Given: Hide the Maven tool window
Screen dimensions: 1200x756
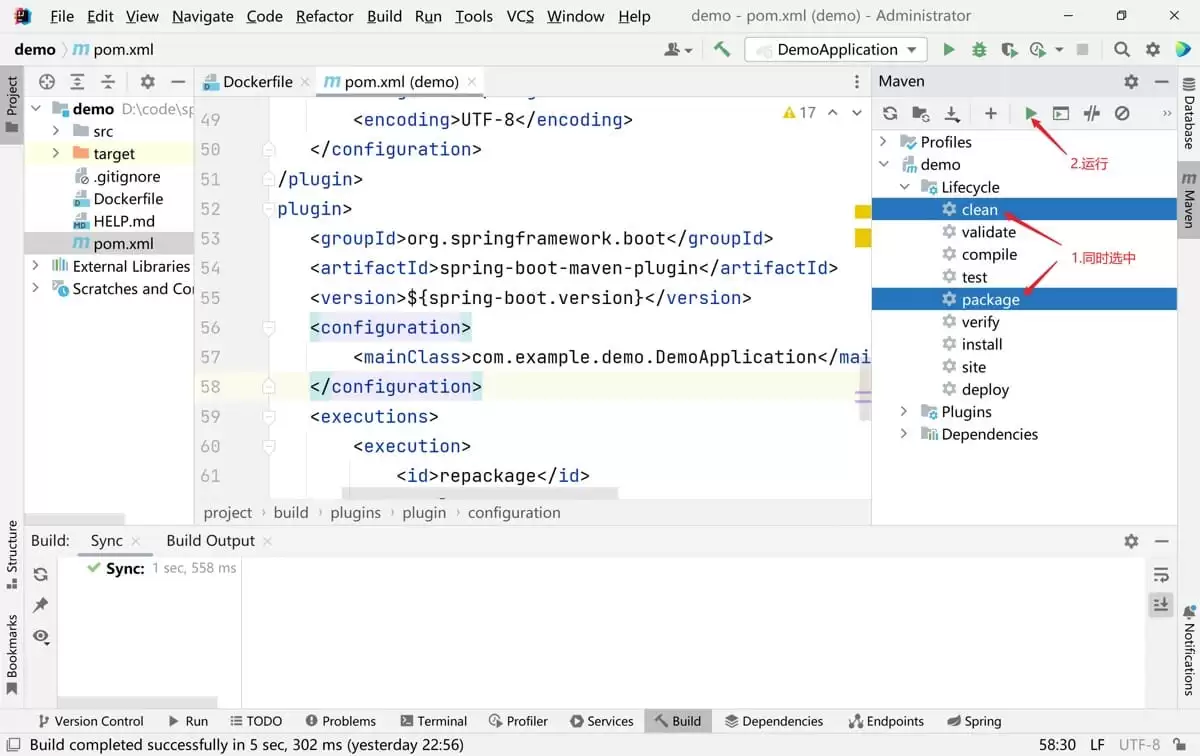Looking at the screenshot, I should 1161,81.
